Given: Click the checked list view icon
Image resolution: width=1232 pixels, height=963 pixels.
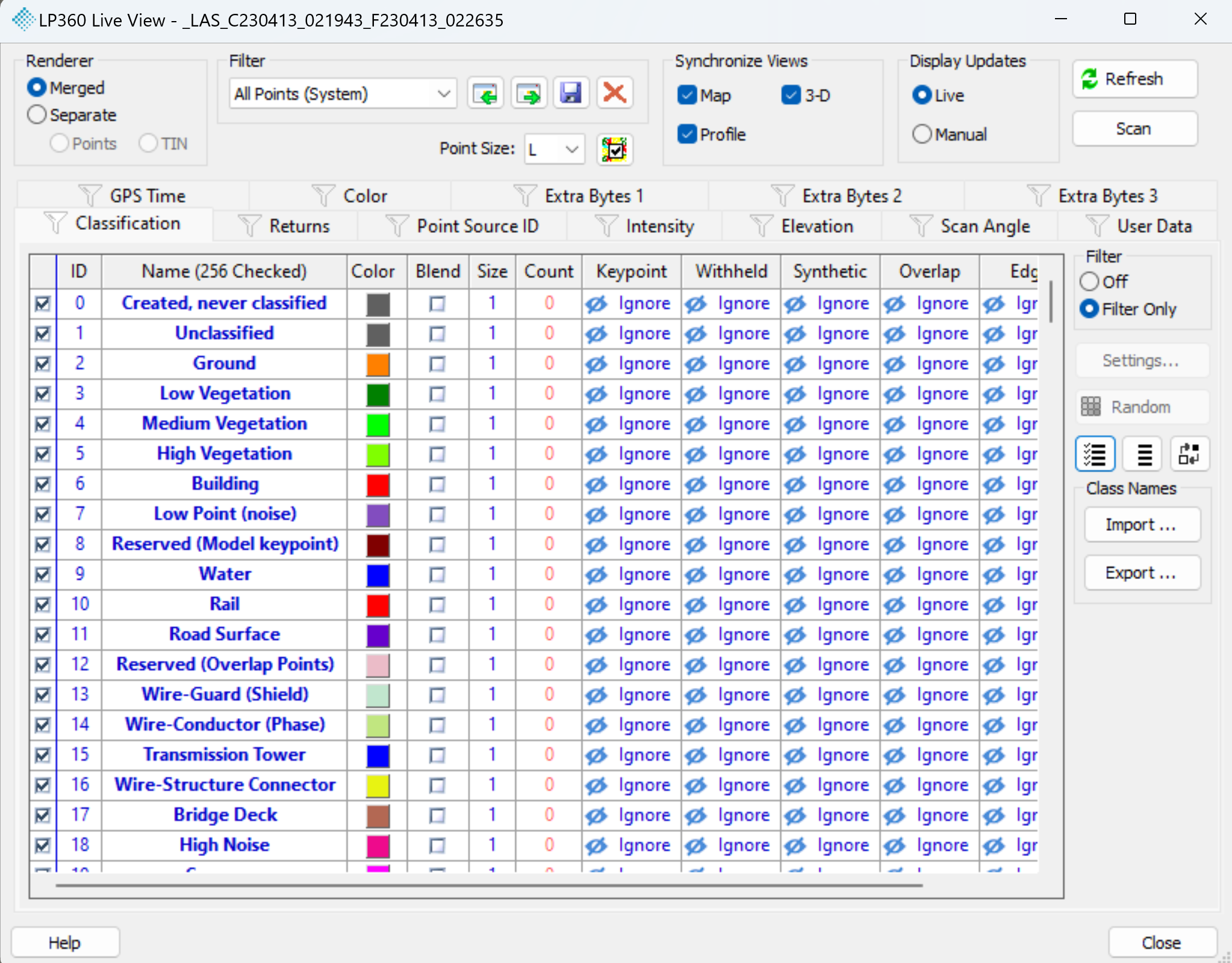Looking at the screenshot, I should [1095, 454].
